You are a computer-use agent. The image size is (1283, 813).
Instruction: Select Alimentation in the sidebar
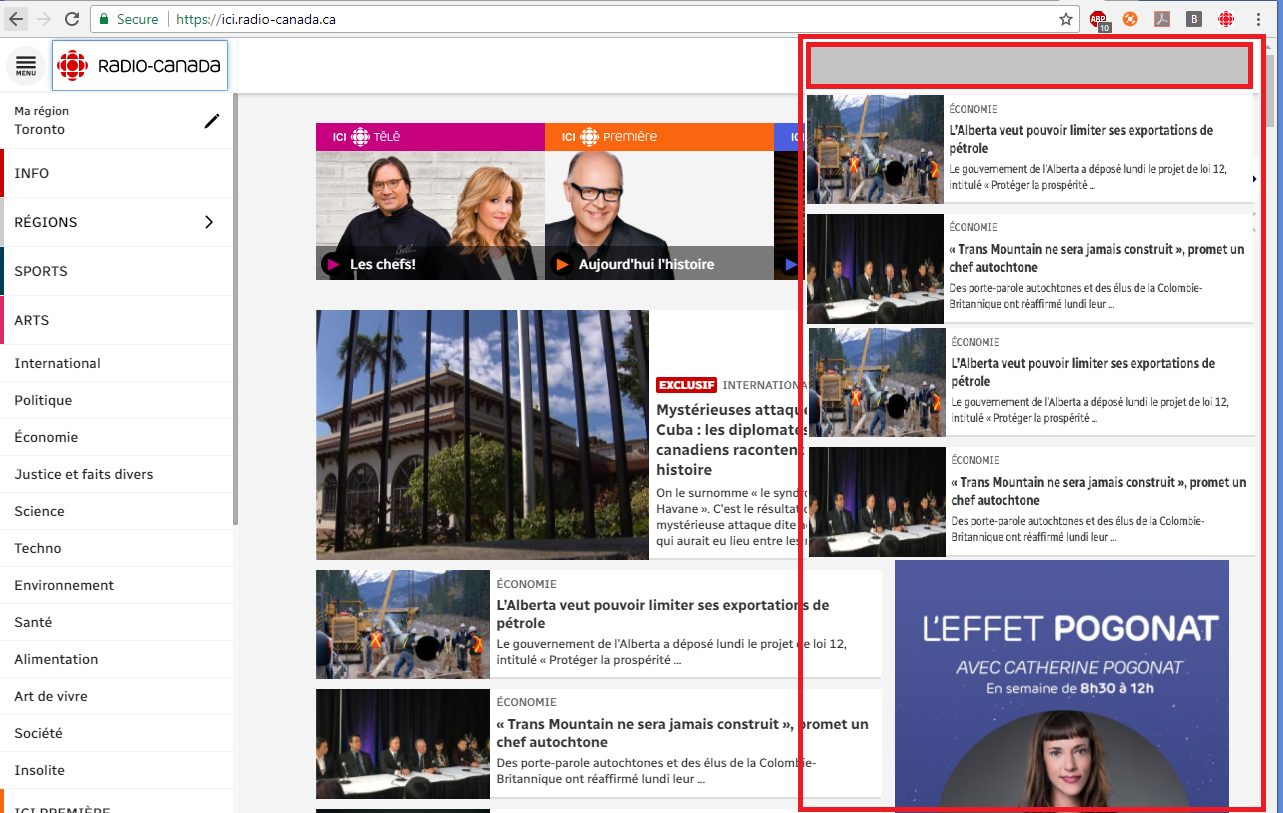(56, 659)
